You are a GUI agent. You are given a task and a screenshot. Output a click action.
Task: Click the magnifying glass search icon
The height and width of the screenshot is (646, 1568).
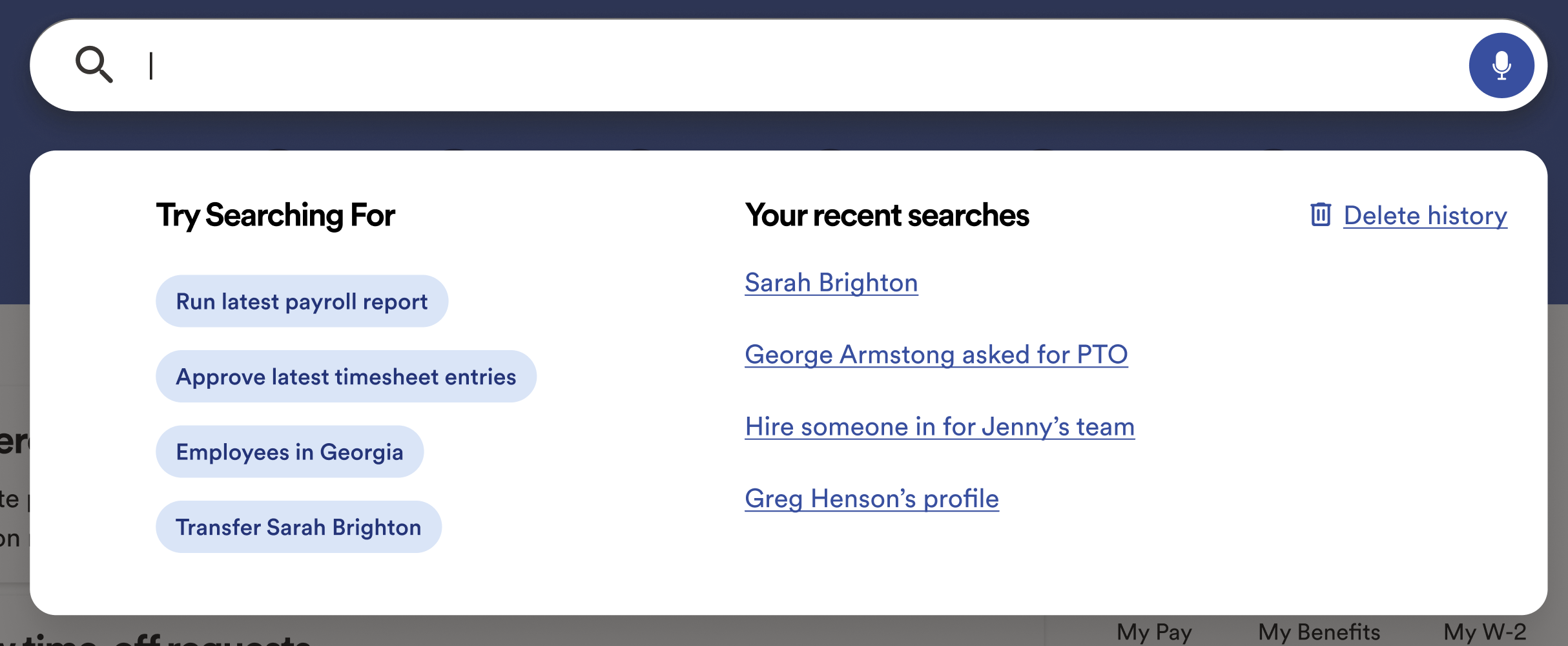[94, 65]
